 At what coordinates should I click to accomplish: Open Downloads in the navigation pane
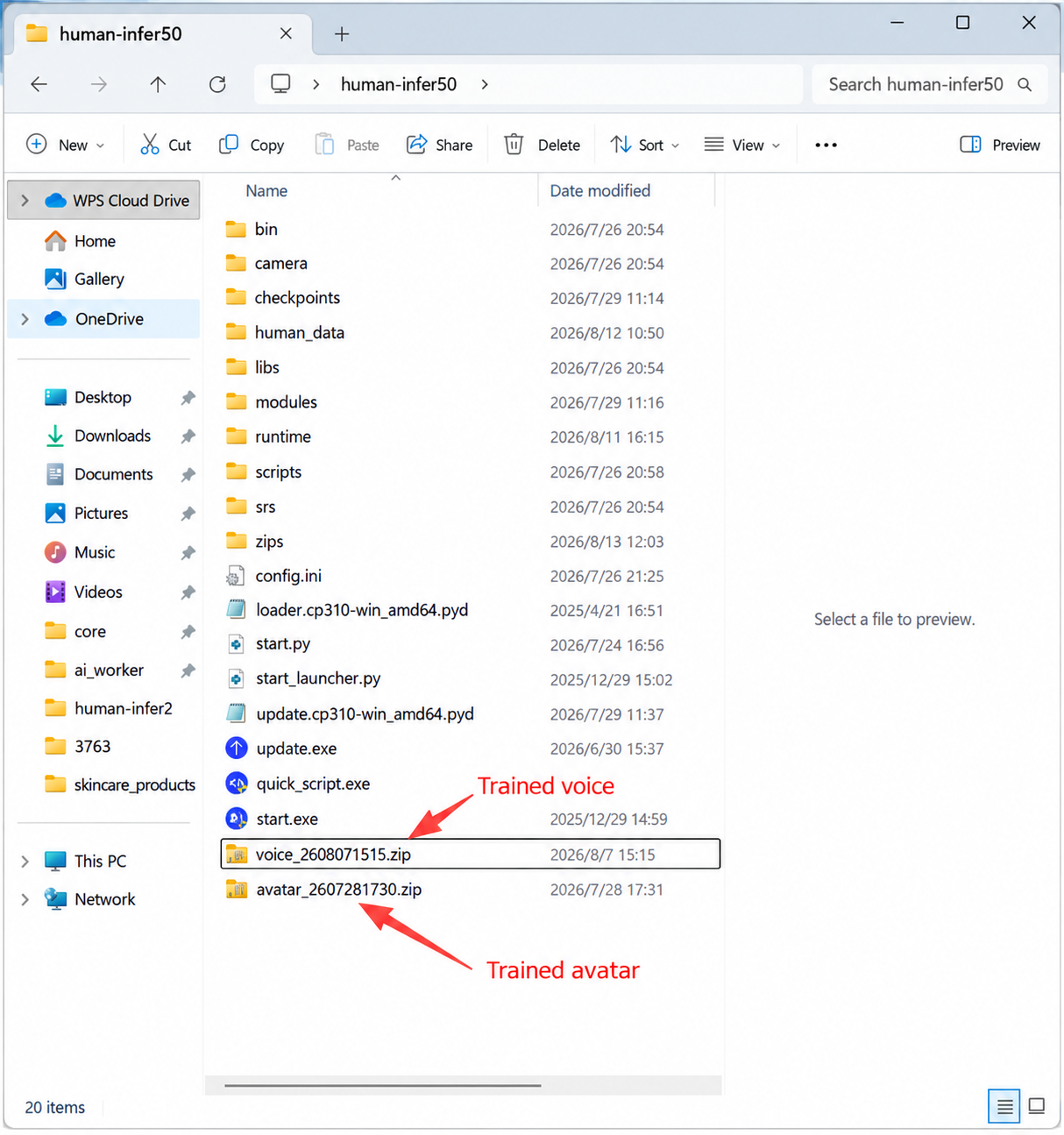click(112, 436)
